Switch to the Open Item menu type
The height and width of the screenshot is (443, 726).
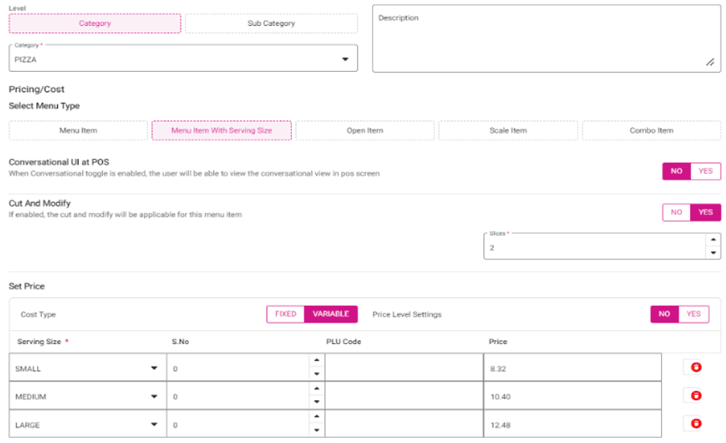[365, 131]
